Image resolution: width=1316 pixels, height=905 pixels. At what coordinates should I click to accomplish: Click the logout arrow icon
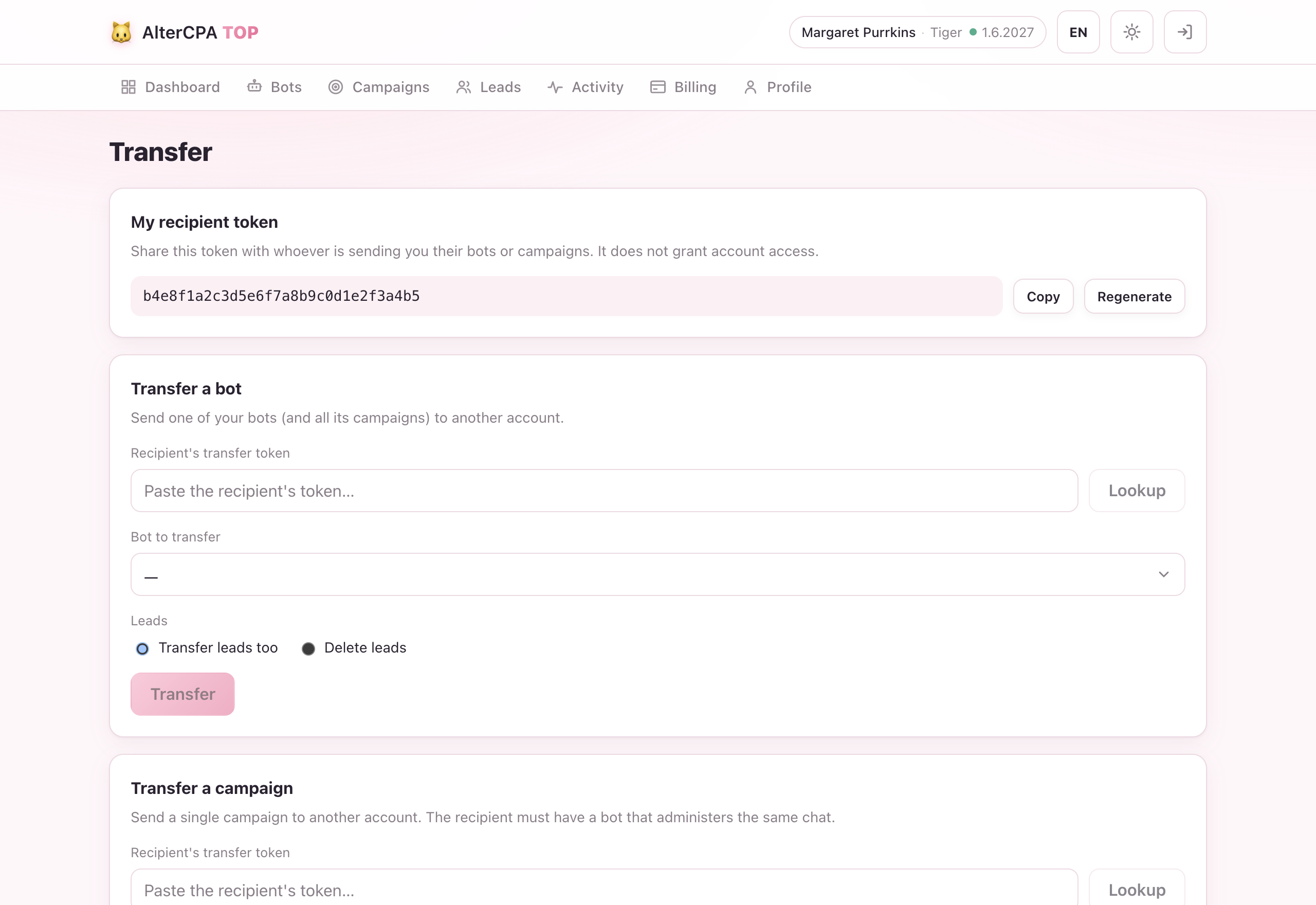[1184, 32]
